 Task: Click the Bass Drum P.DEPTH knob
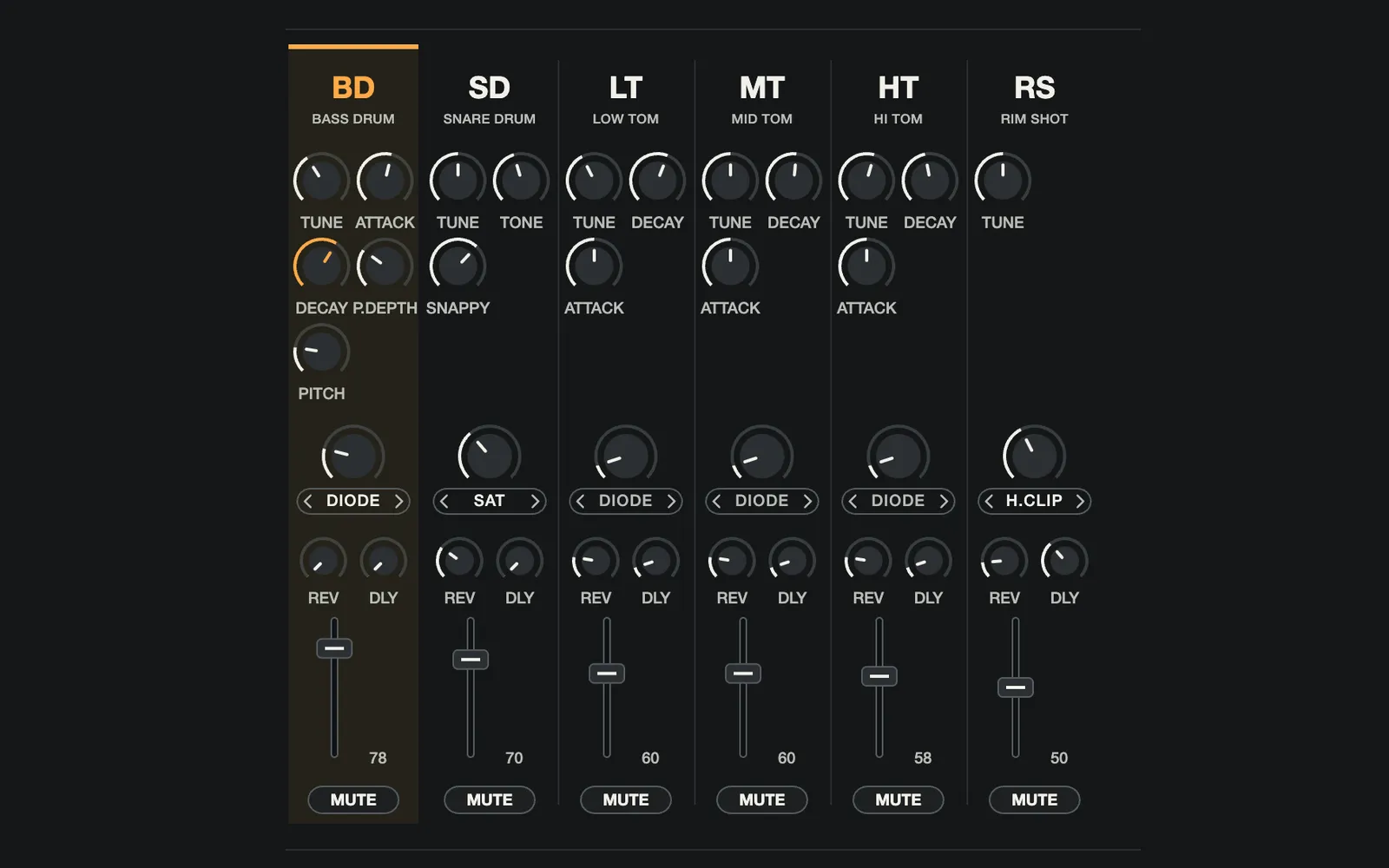tap(385, 266)
